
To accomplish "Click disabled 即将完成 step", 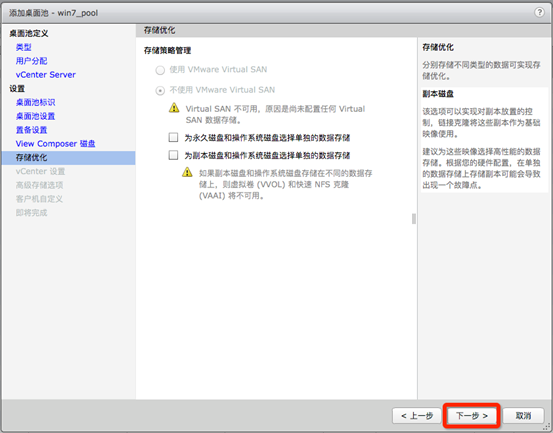I will tap(31, 213).
